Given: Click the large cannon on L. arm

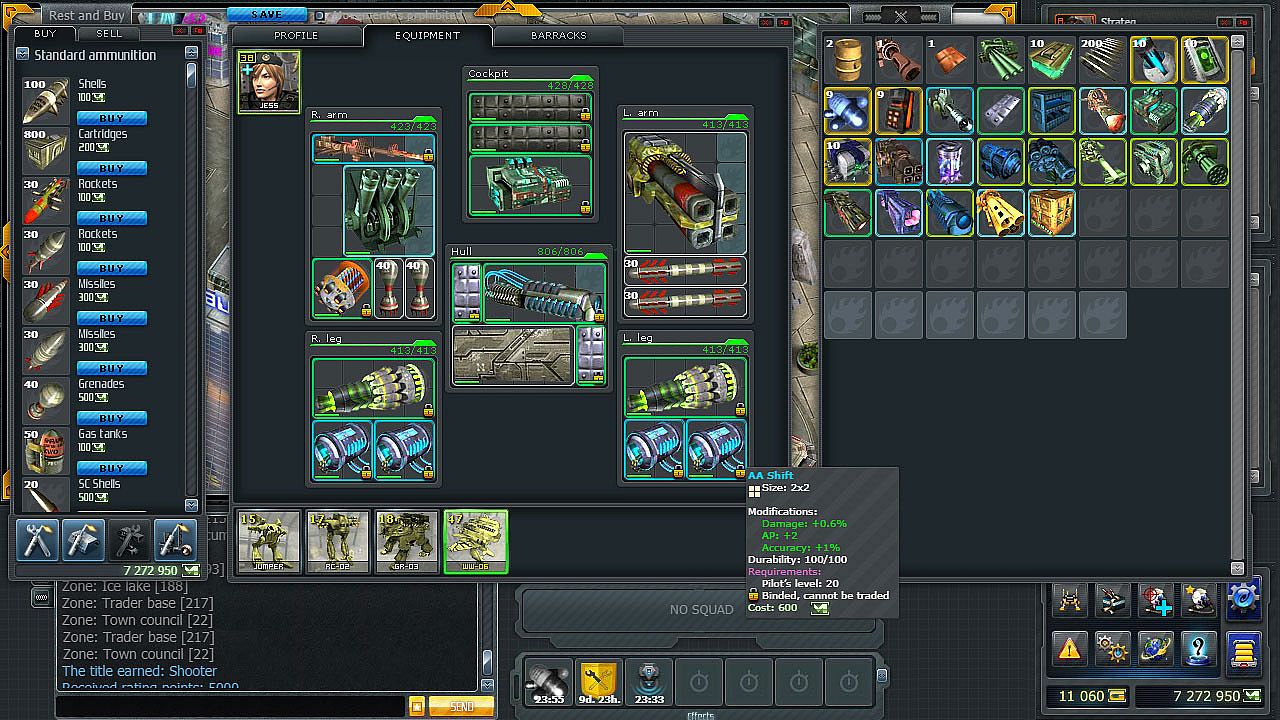Looking at the screenshot, I should pyautogui.click(x=685, y=193).
